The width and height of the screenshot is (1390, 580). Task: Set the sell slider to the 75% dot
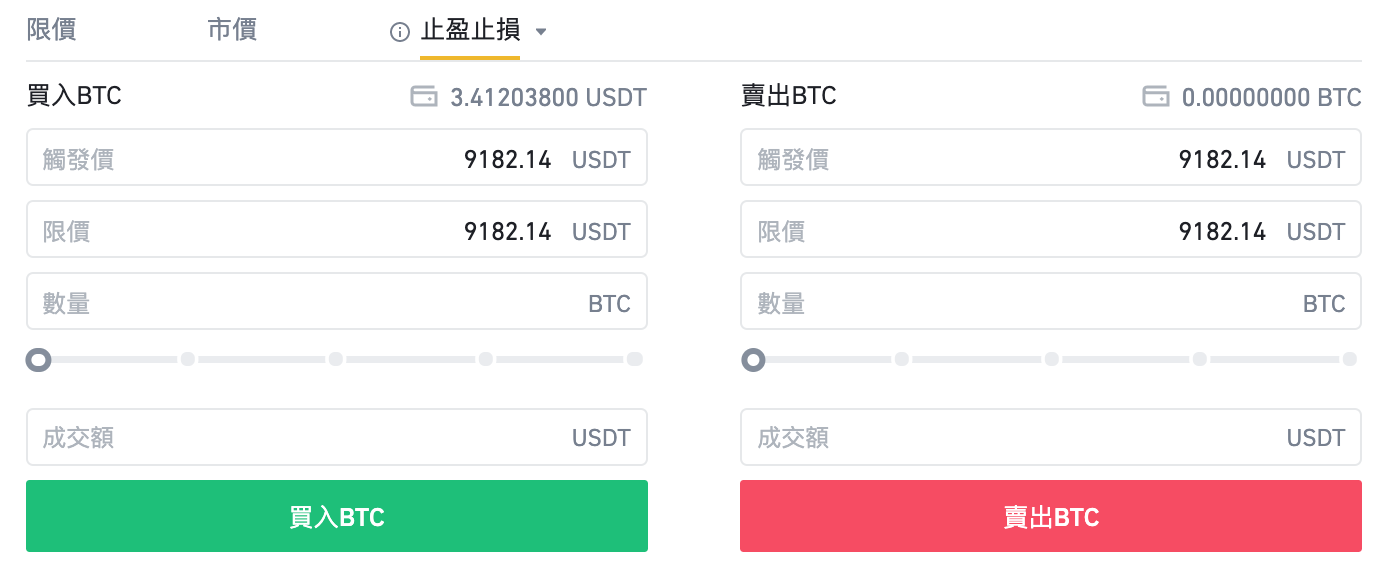coord(1200,359)
